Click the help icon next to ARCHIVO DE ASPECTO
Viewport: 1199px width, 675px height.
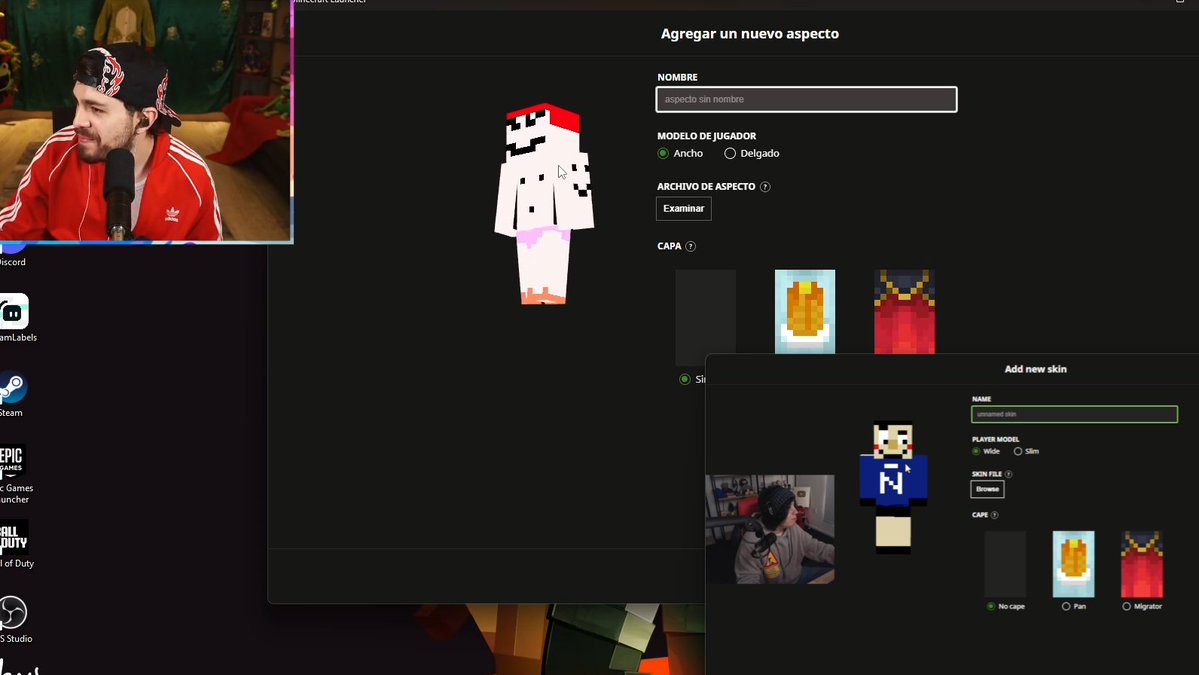coord(765,187)
